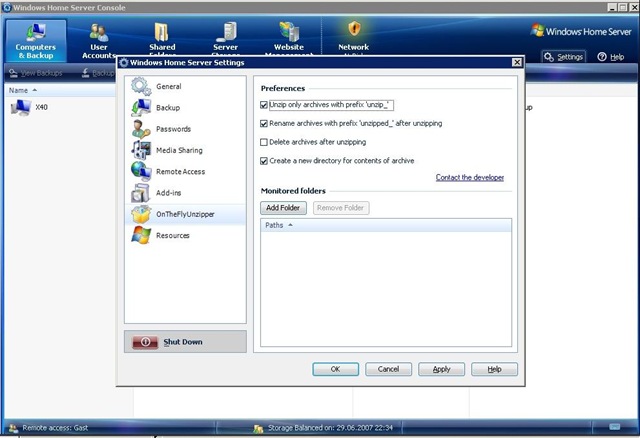Select the Add-ins settings entry
The image size is (640, 438).
point(185,193)
